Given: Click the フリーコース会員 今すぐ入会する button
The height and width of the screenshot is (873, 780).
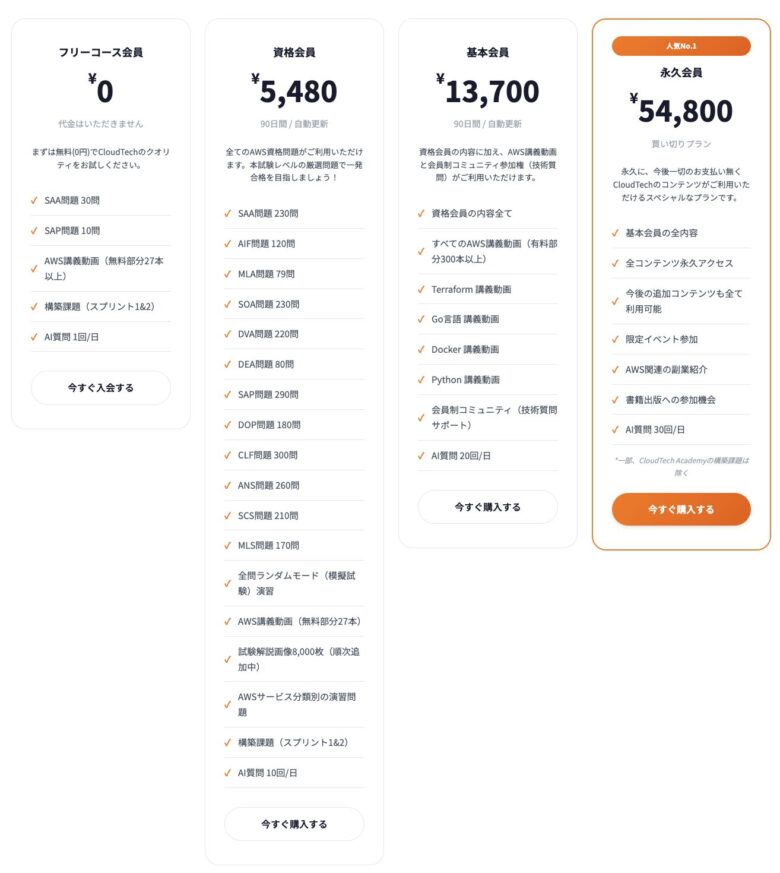Looking at the screenshot, I should pos(100,387).
